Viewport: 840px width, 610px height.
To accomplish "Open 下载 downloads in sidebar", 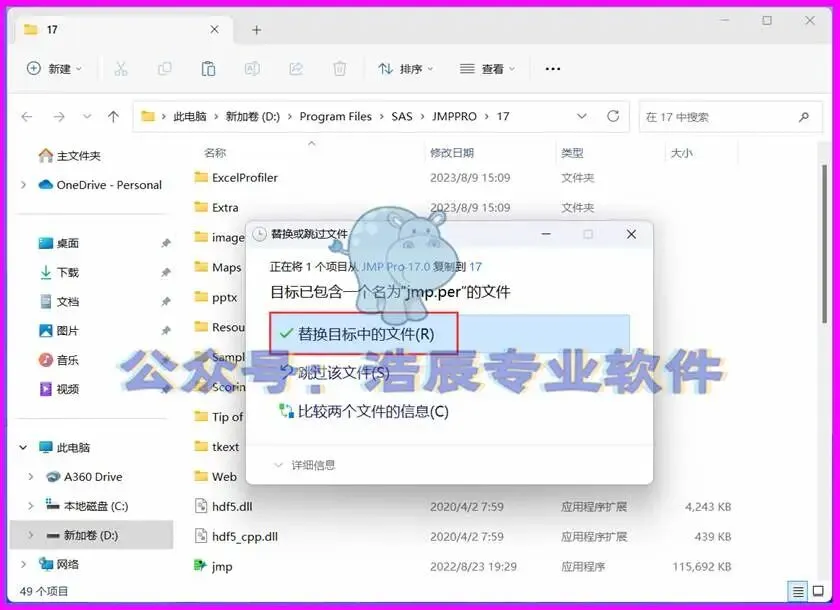I will 59,273.
